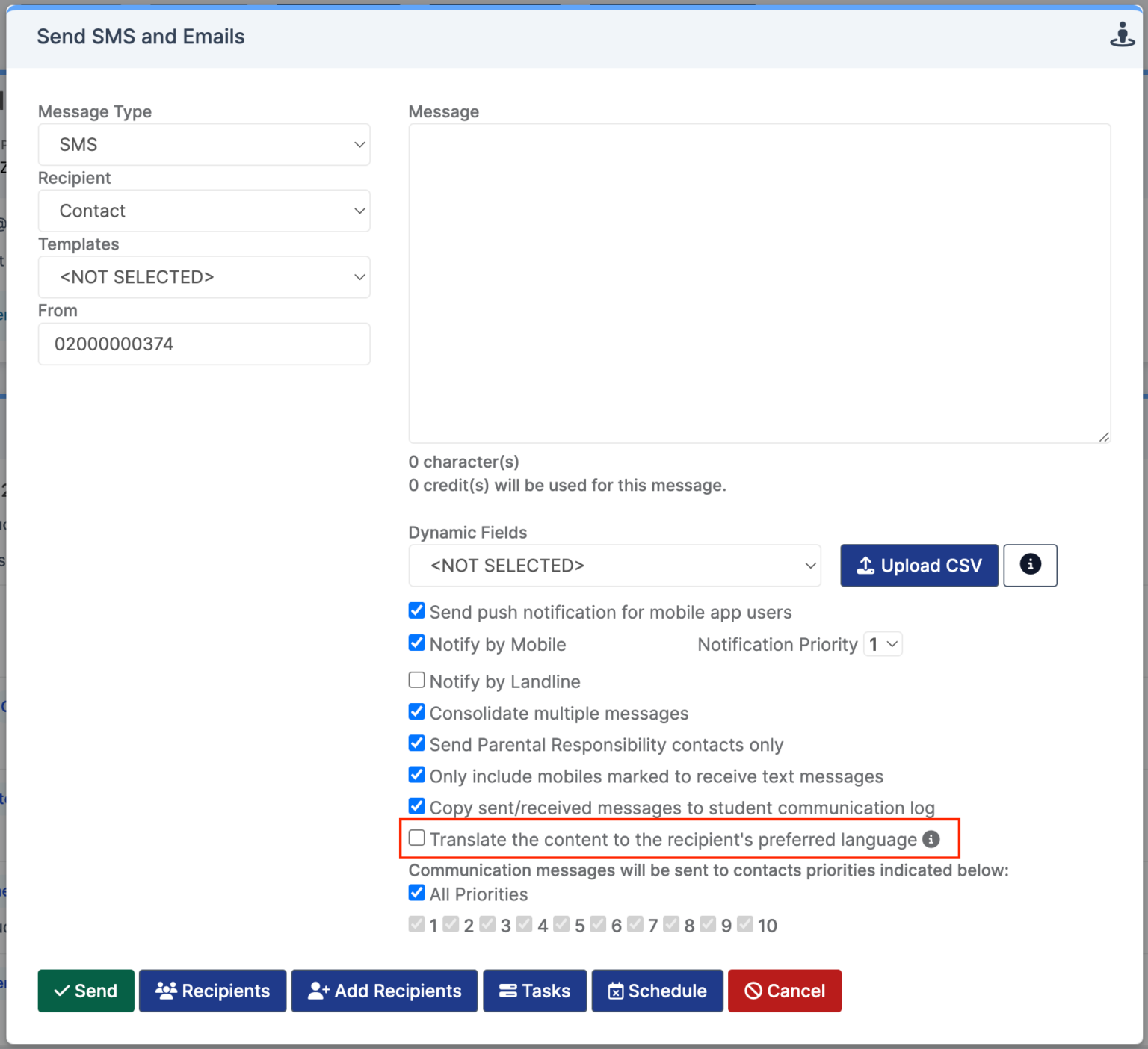
Task: Enable Notify by Landline
Action: (x=416, y=679)
